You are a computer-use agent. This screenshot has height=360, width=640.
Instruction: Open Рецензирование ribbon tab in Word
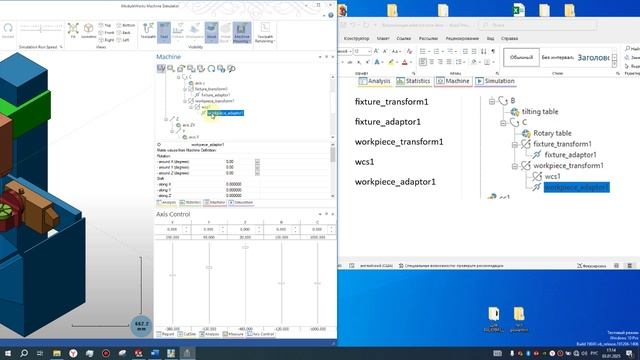(462, 38)
